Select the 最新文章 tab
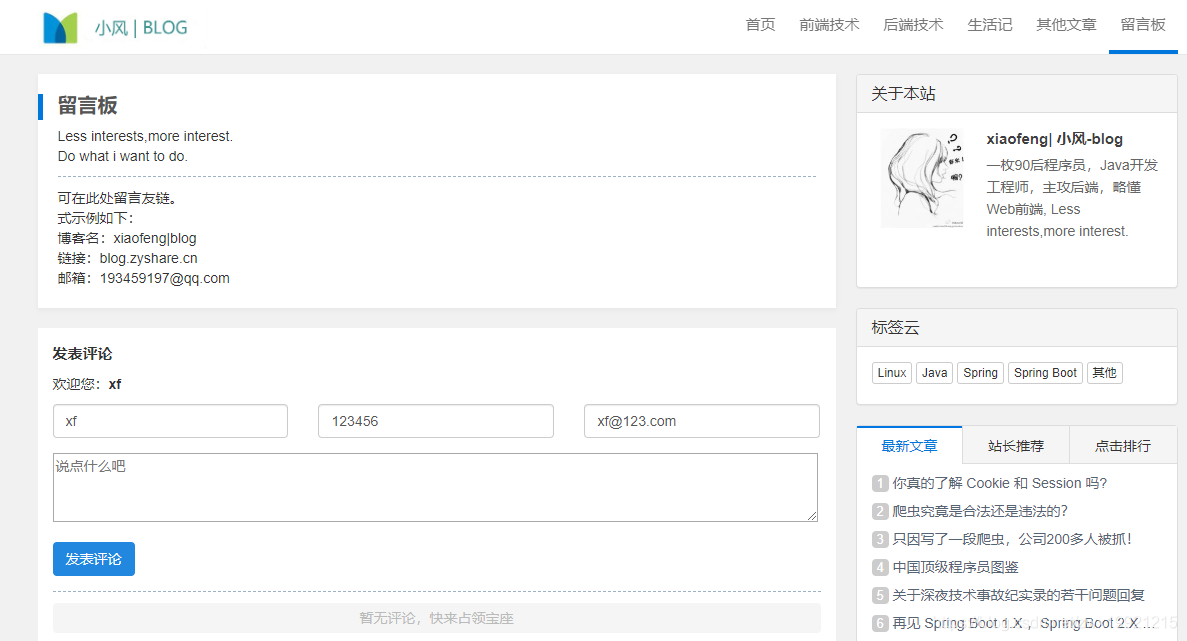The height and width of the screenshot is (641, 1187). tap(909, 445)
